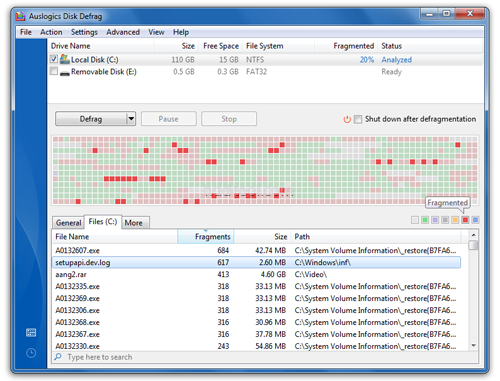
Task: Select the Removable Disk (E:) drive row
Action: pyautogui.click(x=266, y=72)
